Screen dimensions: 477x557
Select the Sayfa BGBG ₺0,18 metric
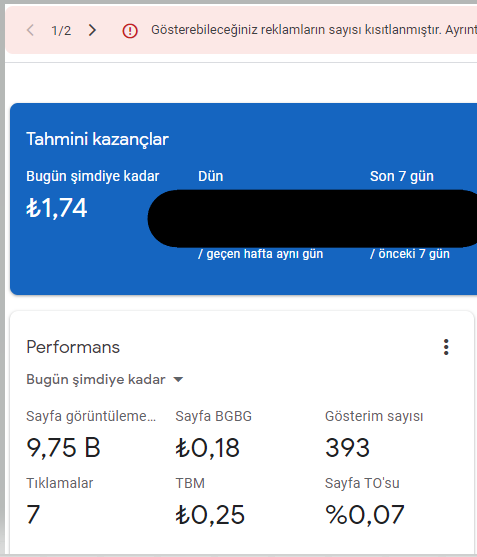[x=214, y=436]
